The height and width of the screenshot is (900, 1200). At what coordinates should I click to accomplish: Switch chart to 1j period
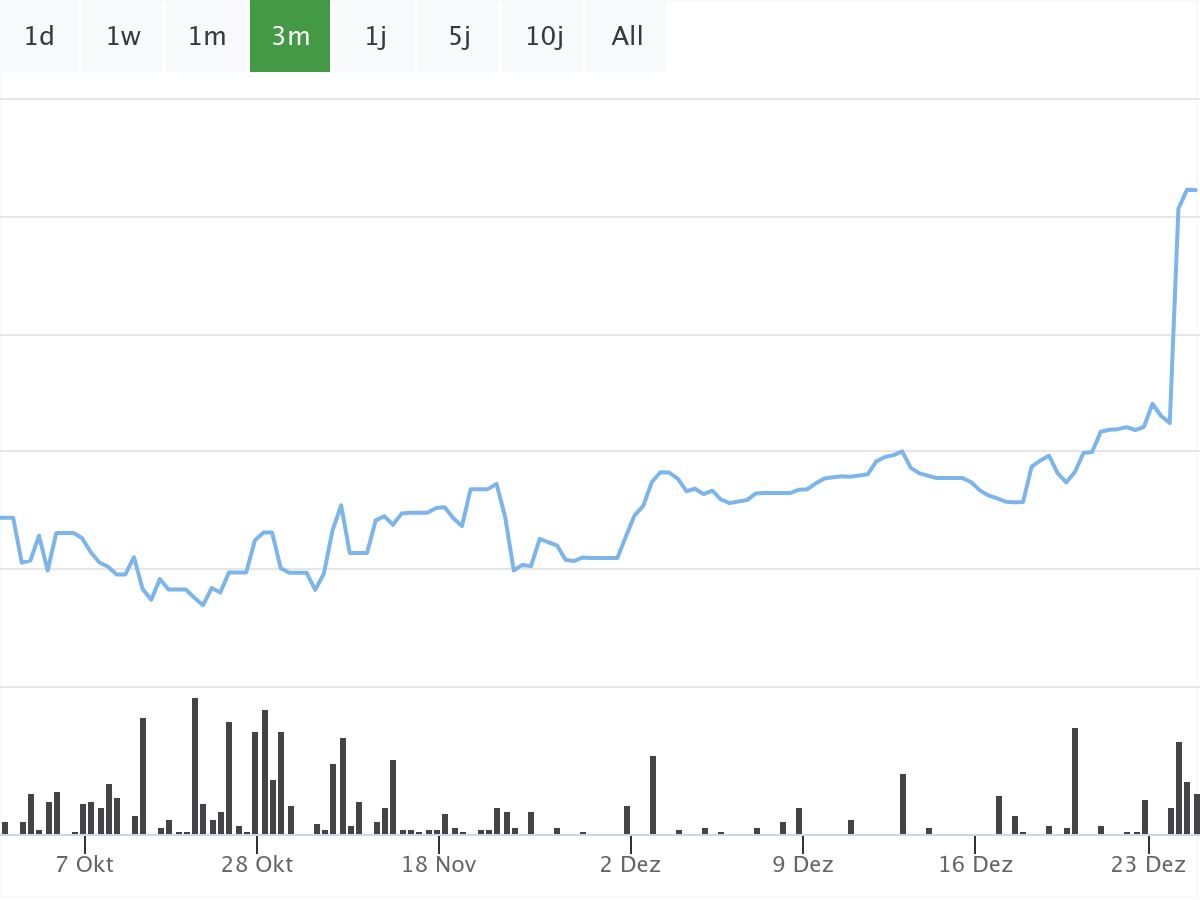point(375,37)
